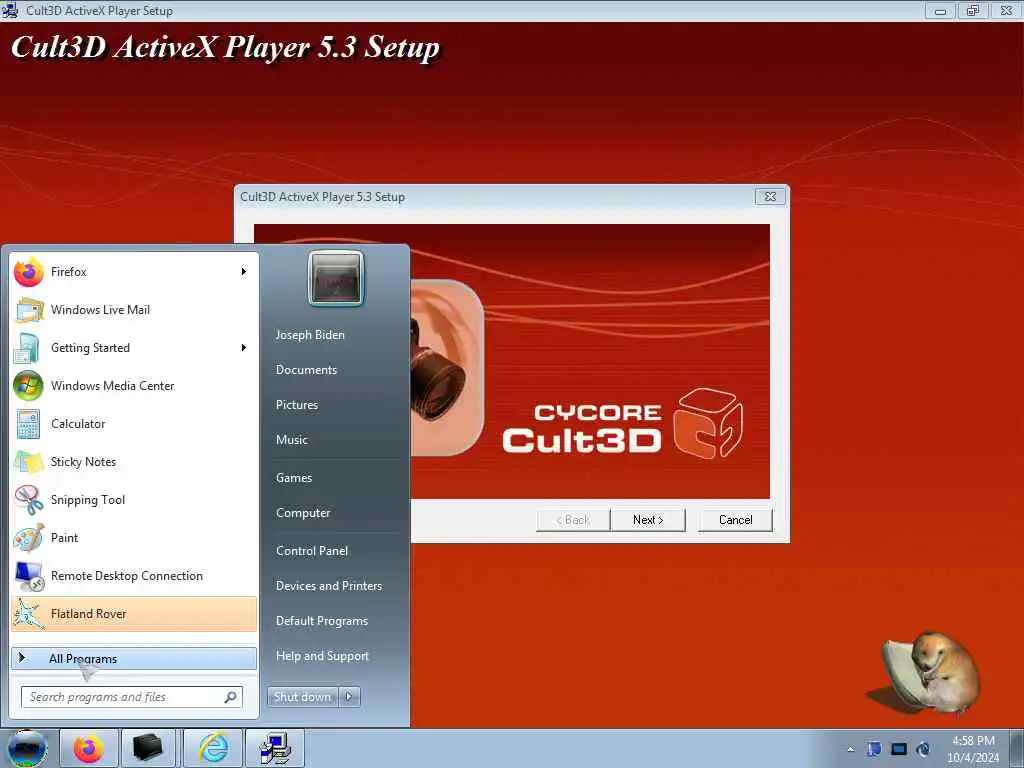Open Help and Support
Image resolution: width=1024 pixels, height=768 pixels.
tap(323, 656)
